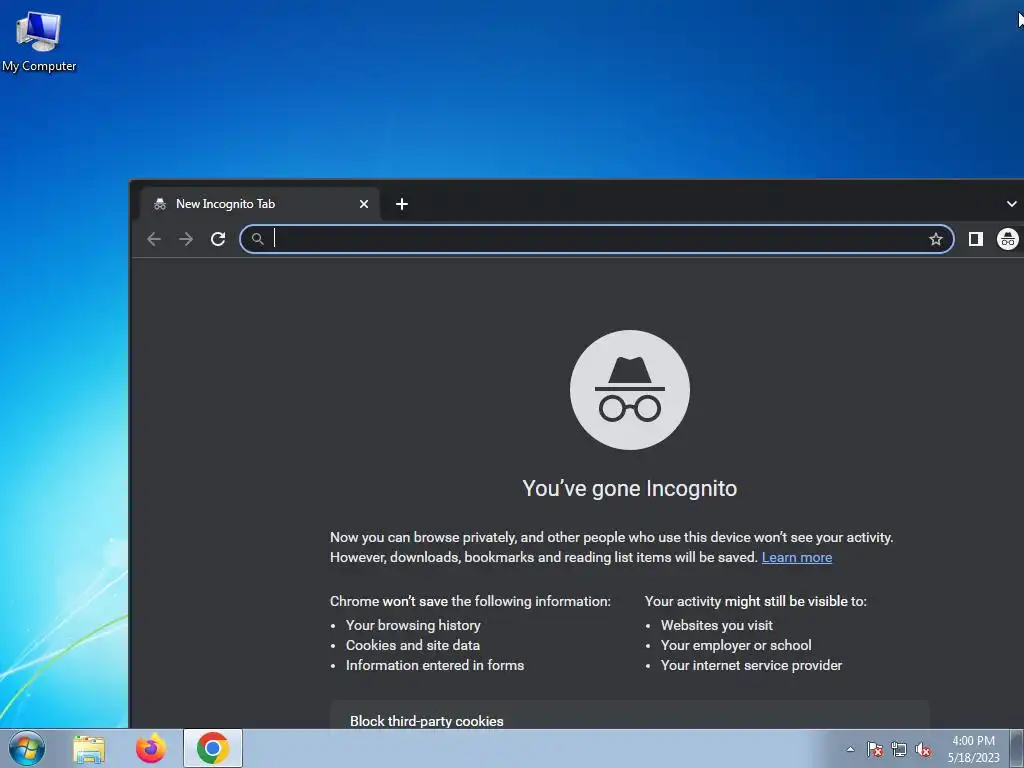1024x768 pixels.
Task: Click 'Information entered in forms' text
Action: 435,665
